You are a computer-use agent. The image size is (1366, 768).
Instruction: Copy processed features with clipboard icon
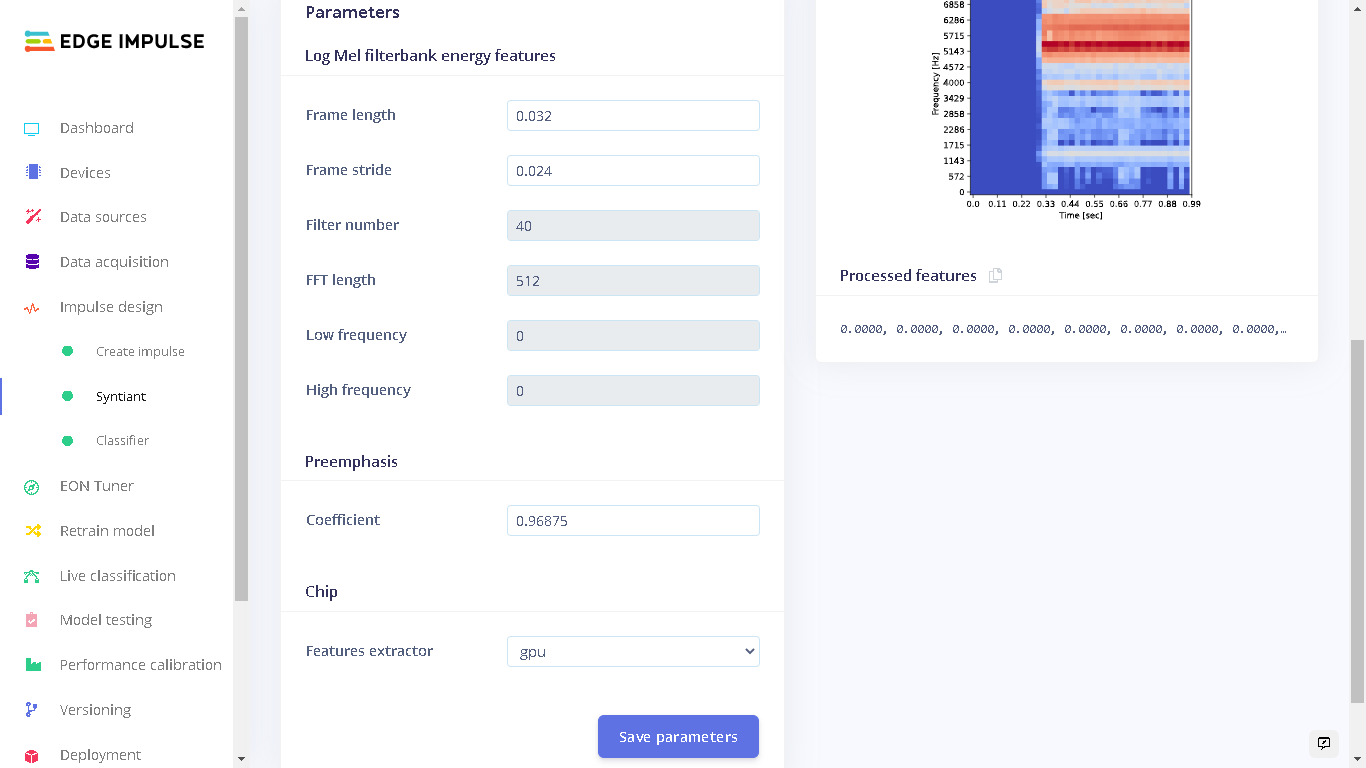[x=995, y=276]
